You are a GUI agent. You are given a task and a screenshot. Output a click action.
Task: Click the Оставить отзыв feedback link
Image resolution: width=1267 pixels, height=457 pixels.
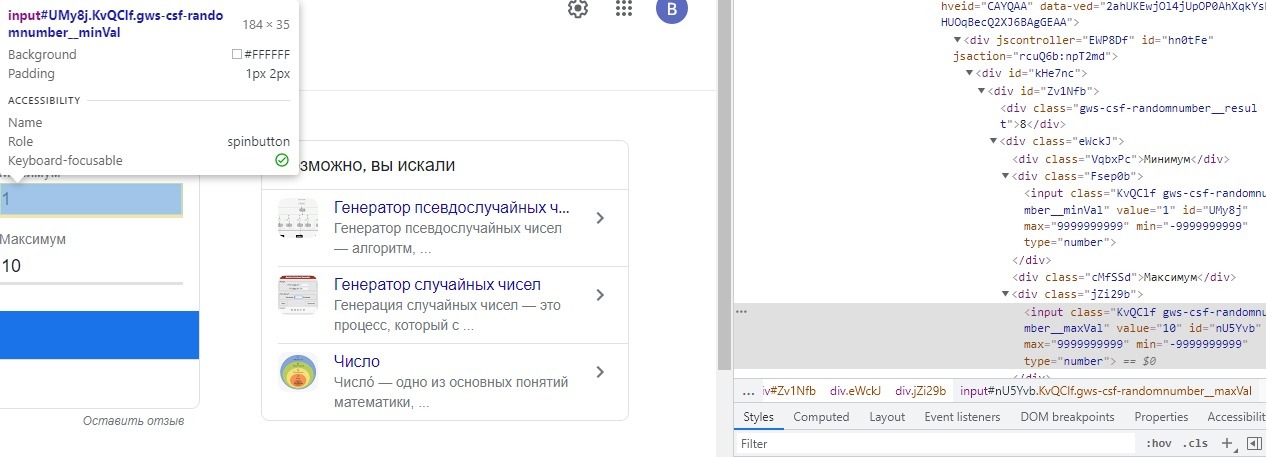[x=133, y=421]
